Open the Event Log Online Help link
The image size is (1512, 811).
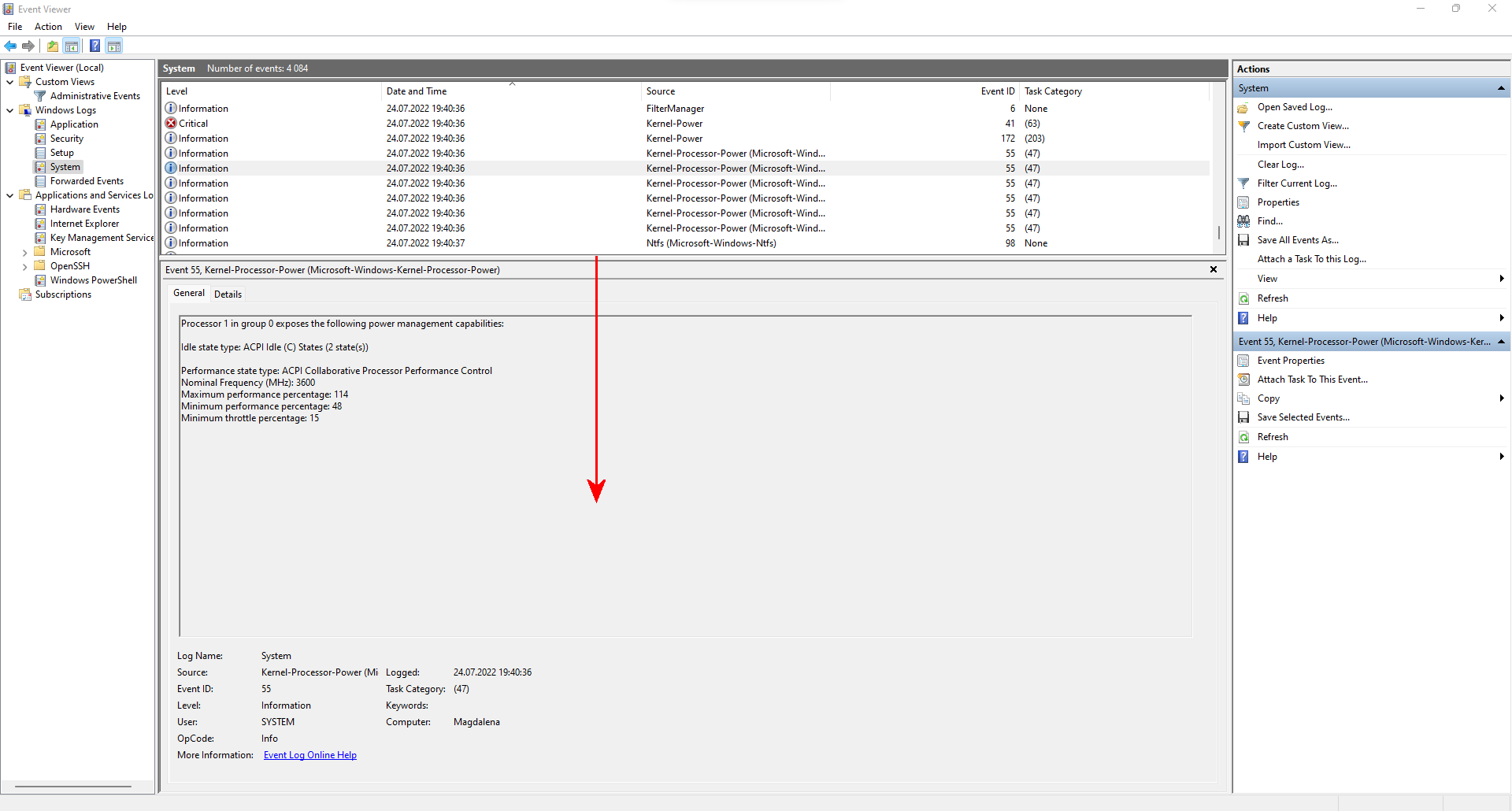tap(310, 755)
